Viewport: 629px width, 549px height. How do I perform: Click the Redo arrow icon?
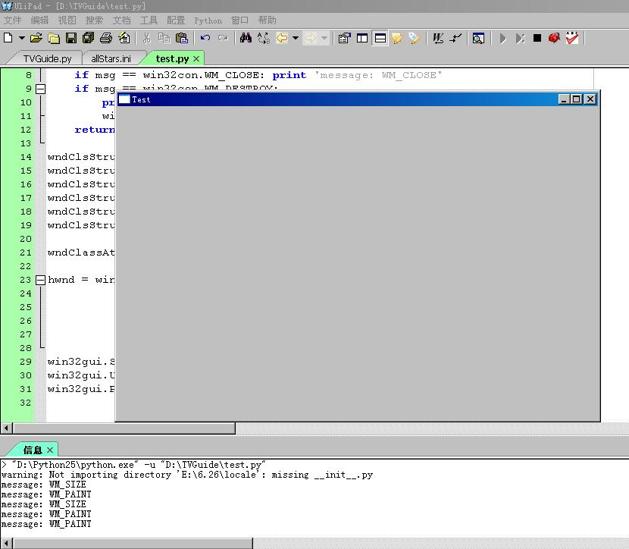click(x=223, y=38)
